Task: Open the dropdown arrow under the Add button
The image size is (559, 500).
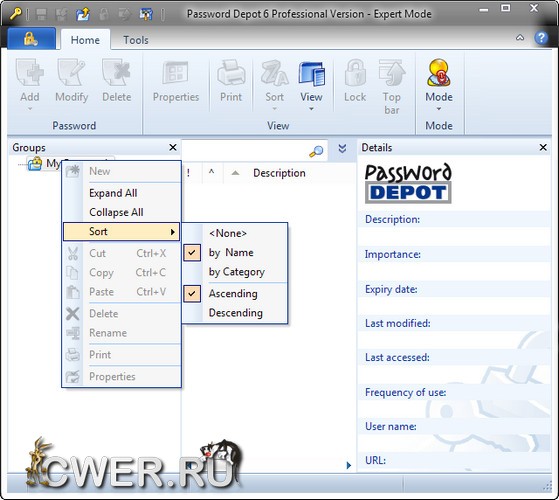Action: (30, 109)
